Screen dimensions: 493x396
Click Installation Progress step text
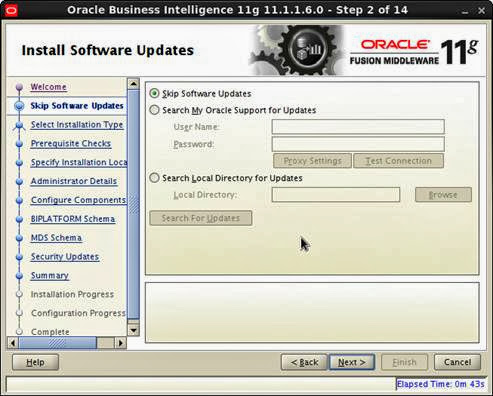pyautogui.click(x=72, y=294)
